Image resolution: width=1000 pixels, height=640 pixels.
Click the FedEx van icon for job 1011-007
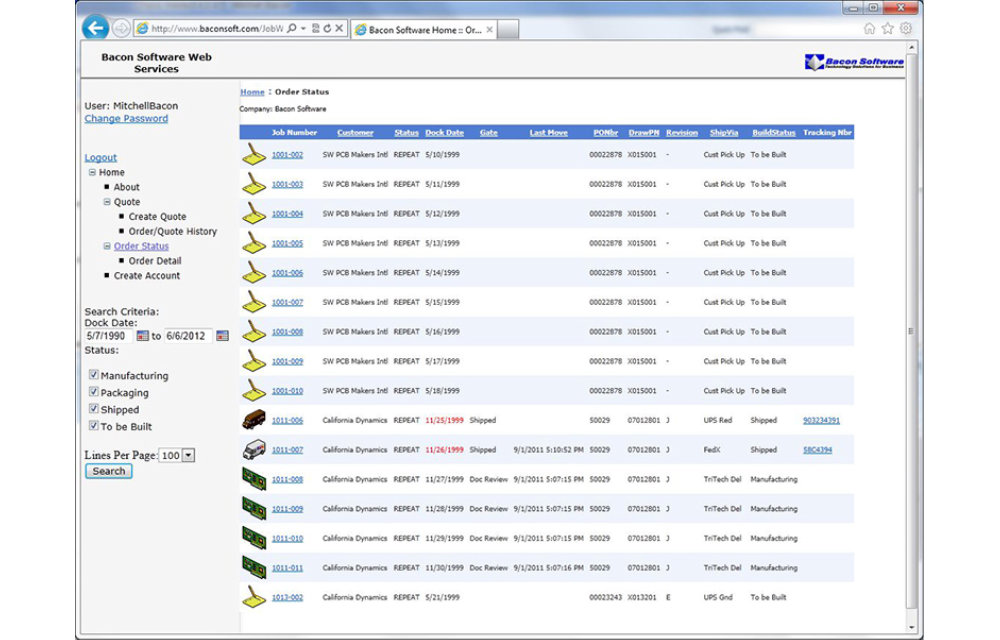[254, 449]
